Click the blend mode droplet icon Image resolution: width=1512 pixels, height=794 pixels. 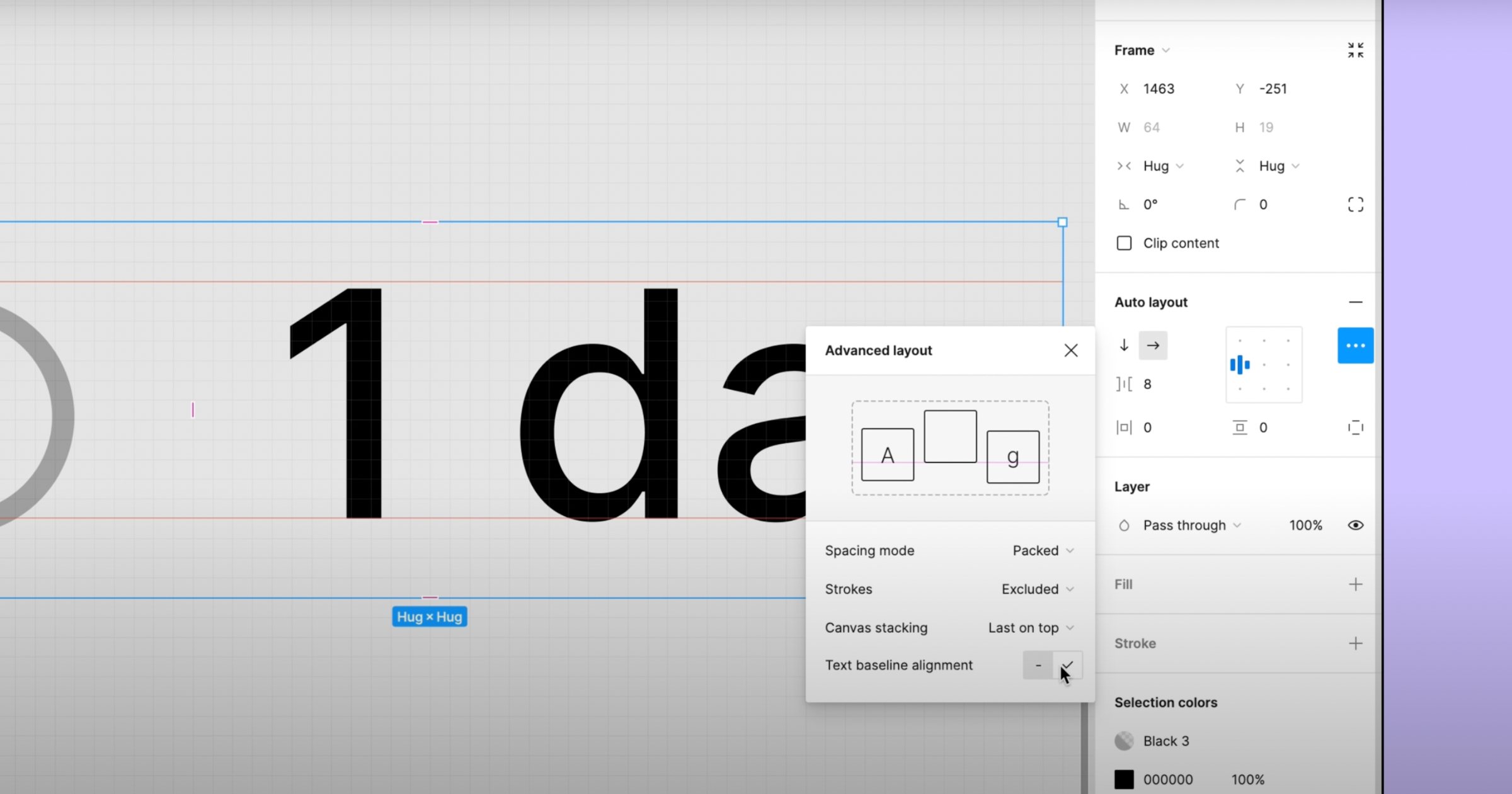[1124, 525]
